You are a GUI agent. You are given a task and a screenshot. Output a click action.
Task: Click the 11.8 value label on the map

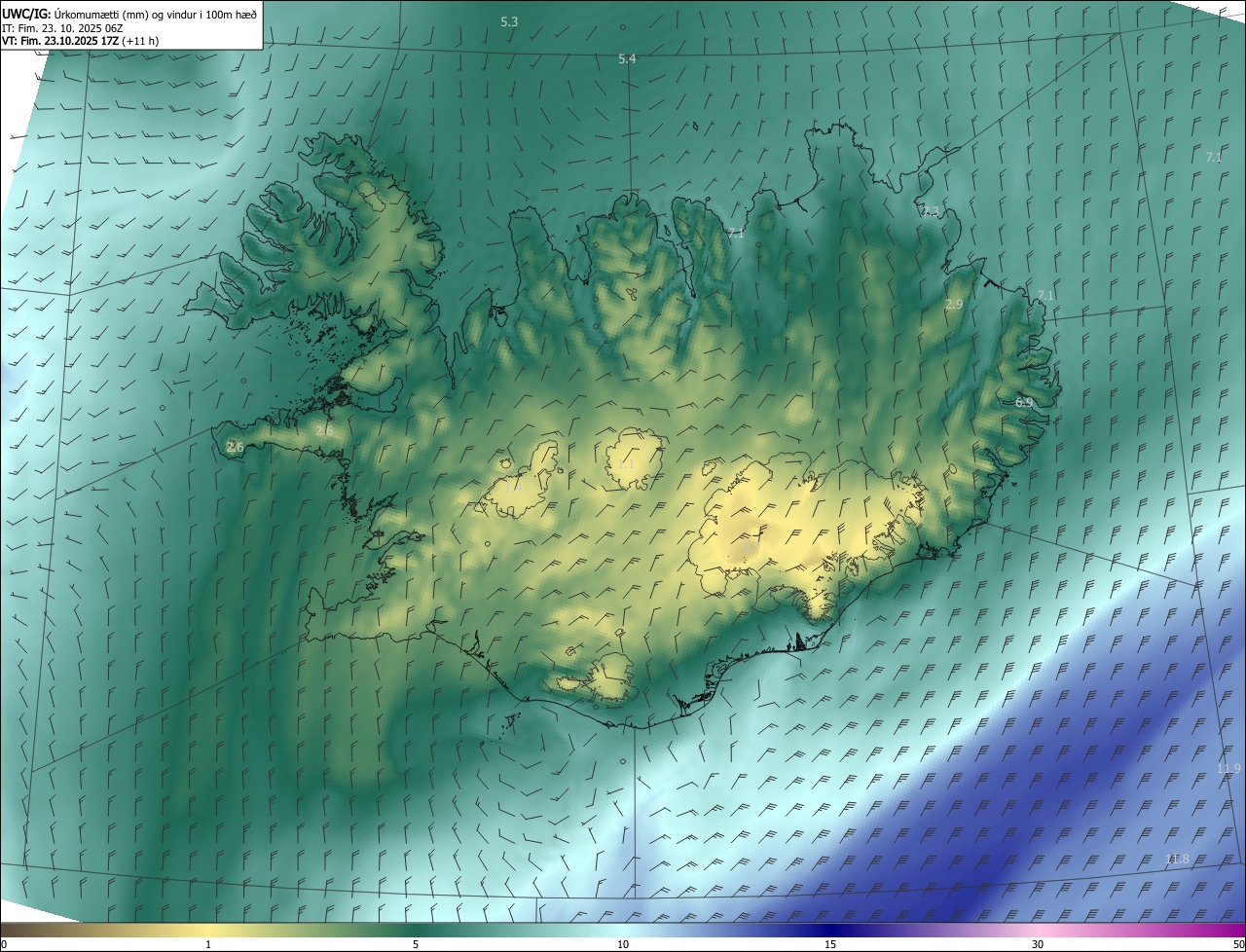click(x=1177, y=859)
